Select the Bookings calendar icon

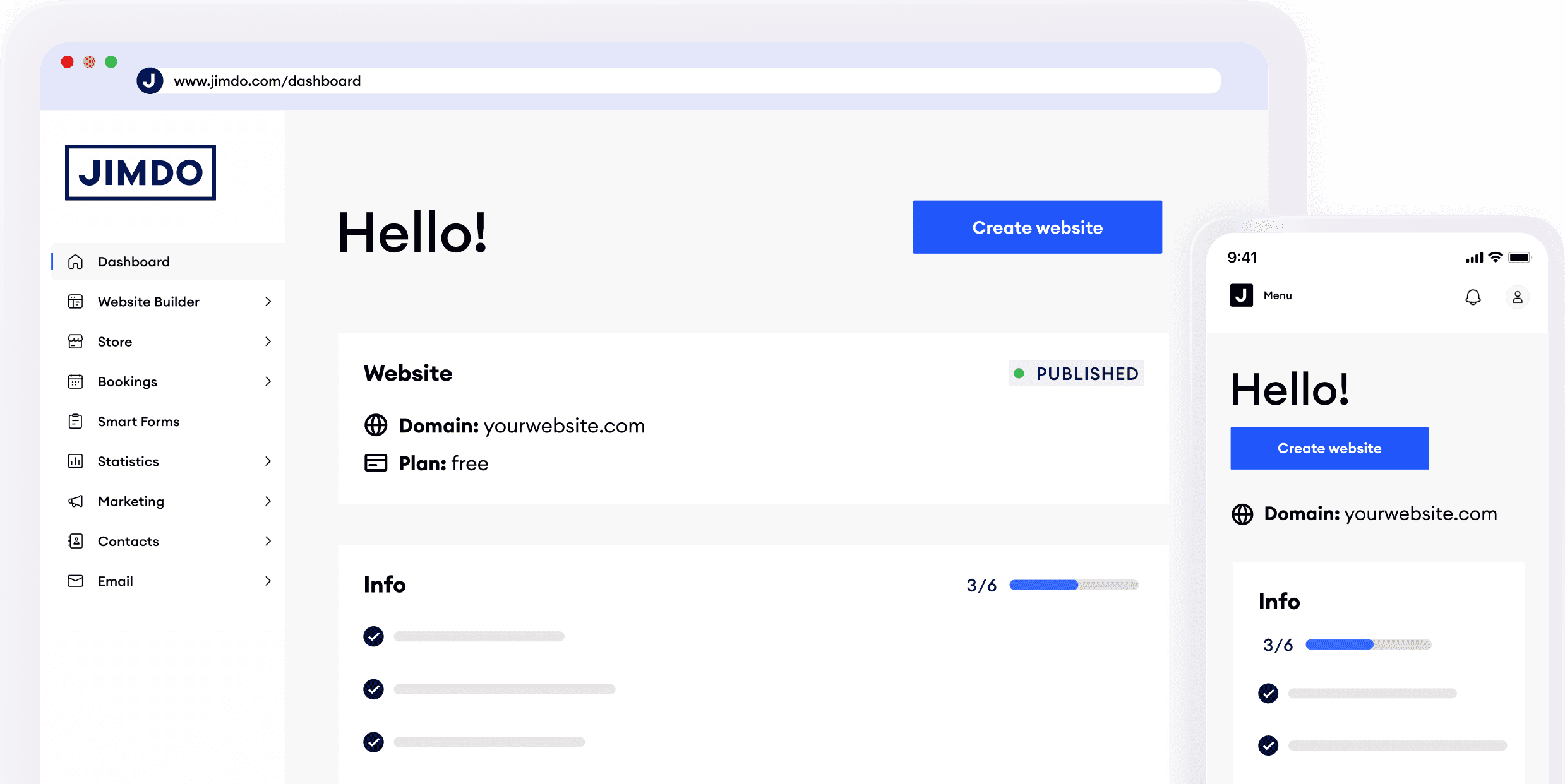76,381
